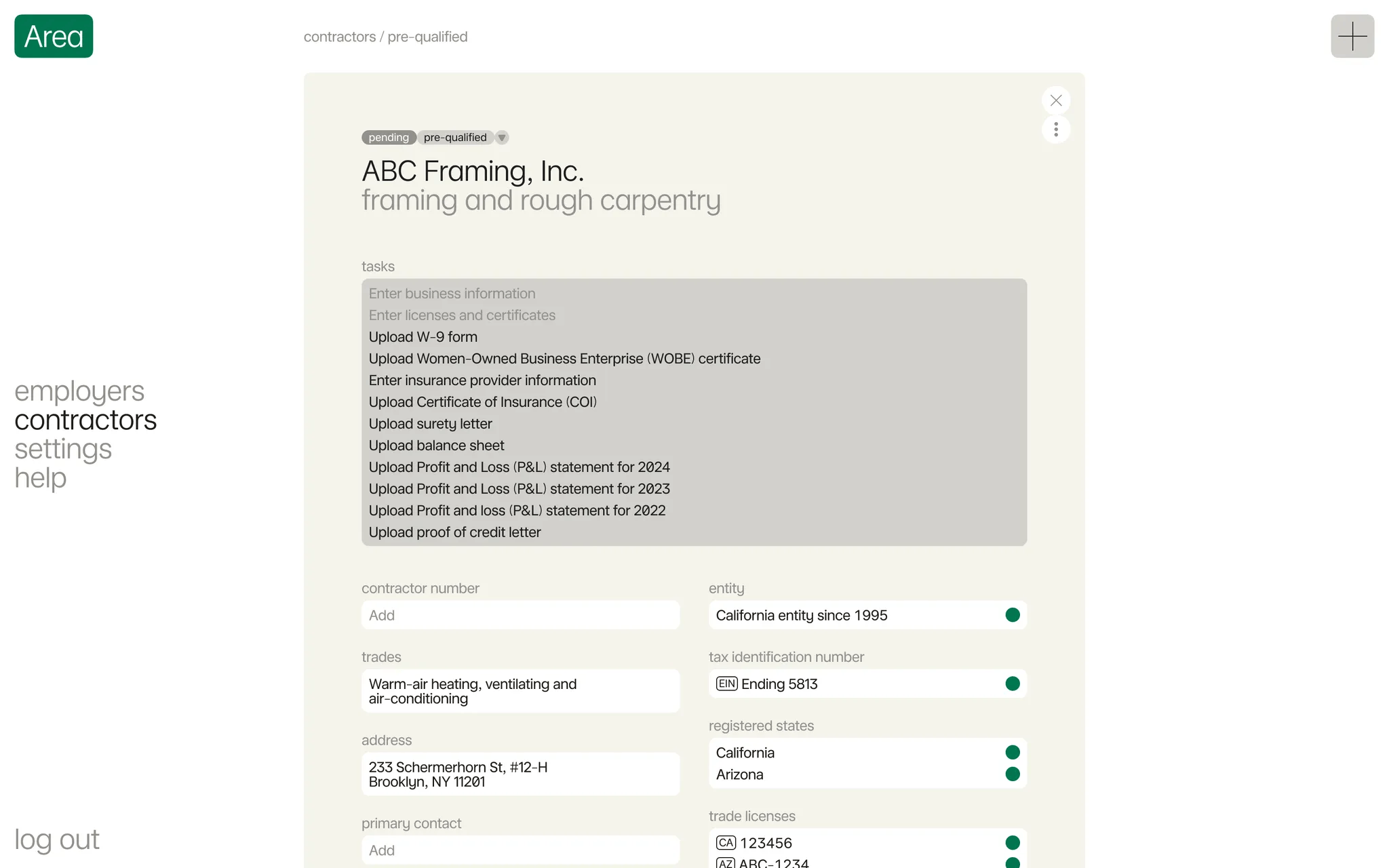Go to settings in side navigation
The height and width of the screenshot is (868, 1389).
click(63, 449)
